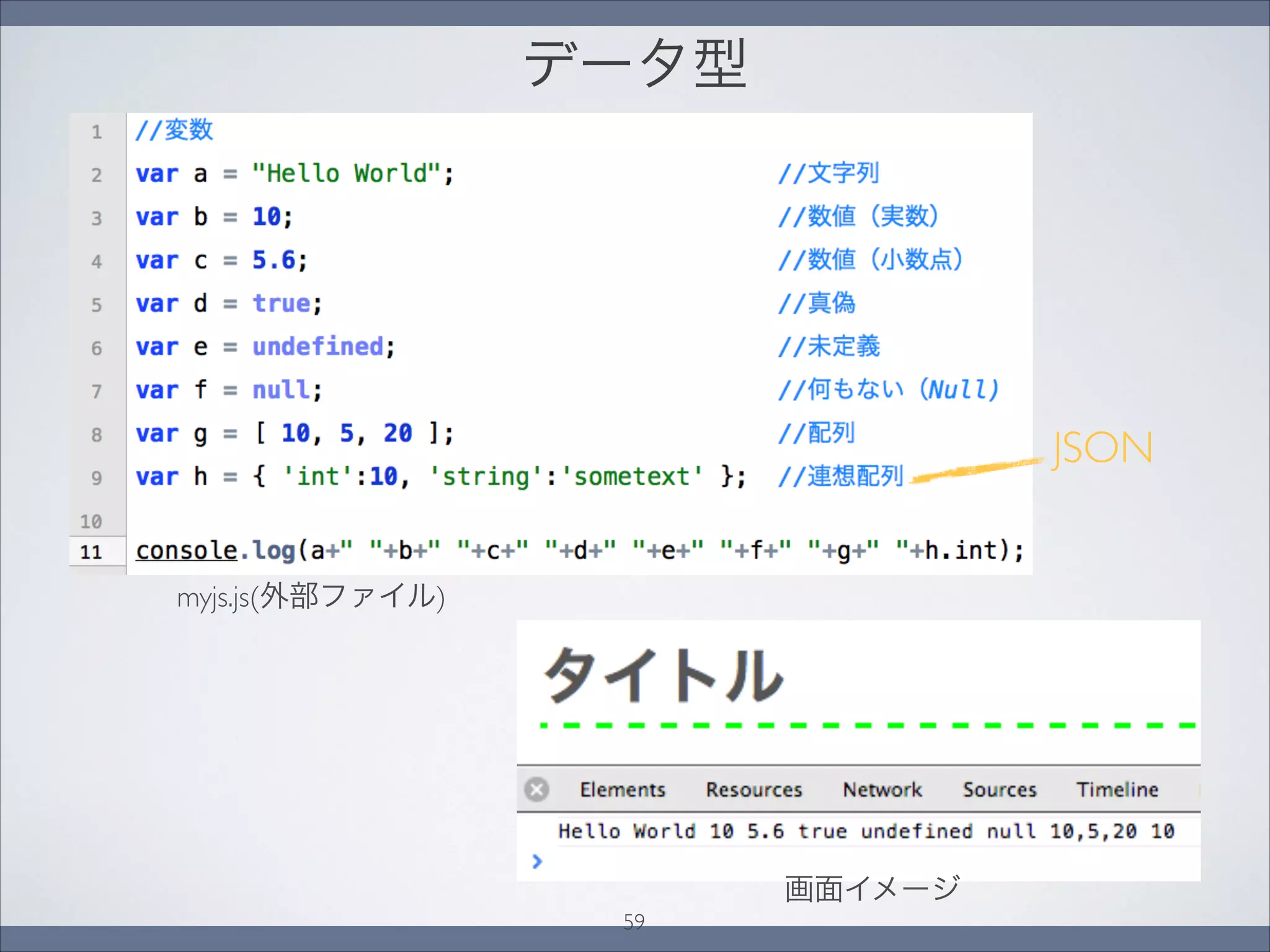Screen dimensions: 1270x952
Task: Click the code 'var f = null;'
Action: pos(229,390)
